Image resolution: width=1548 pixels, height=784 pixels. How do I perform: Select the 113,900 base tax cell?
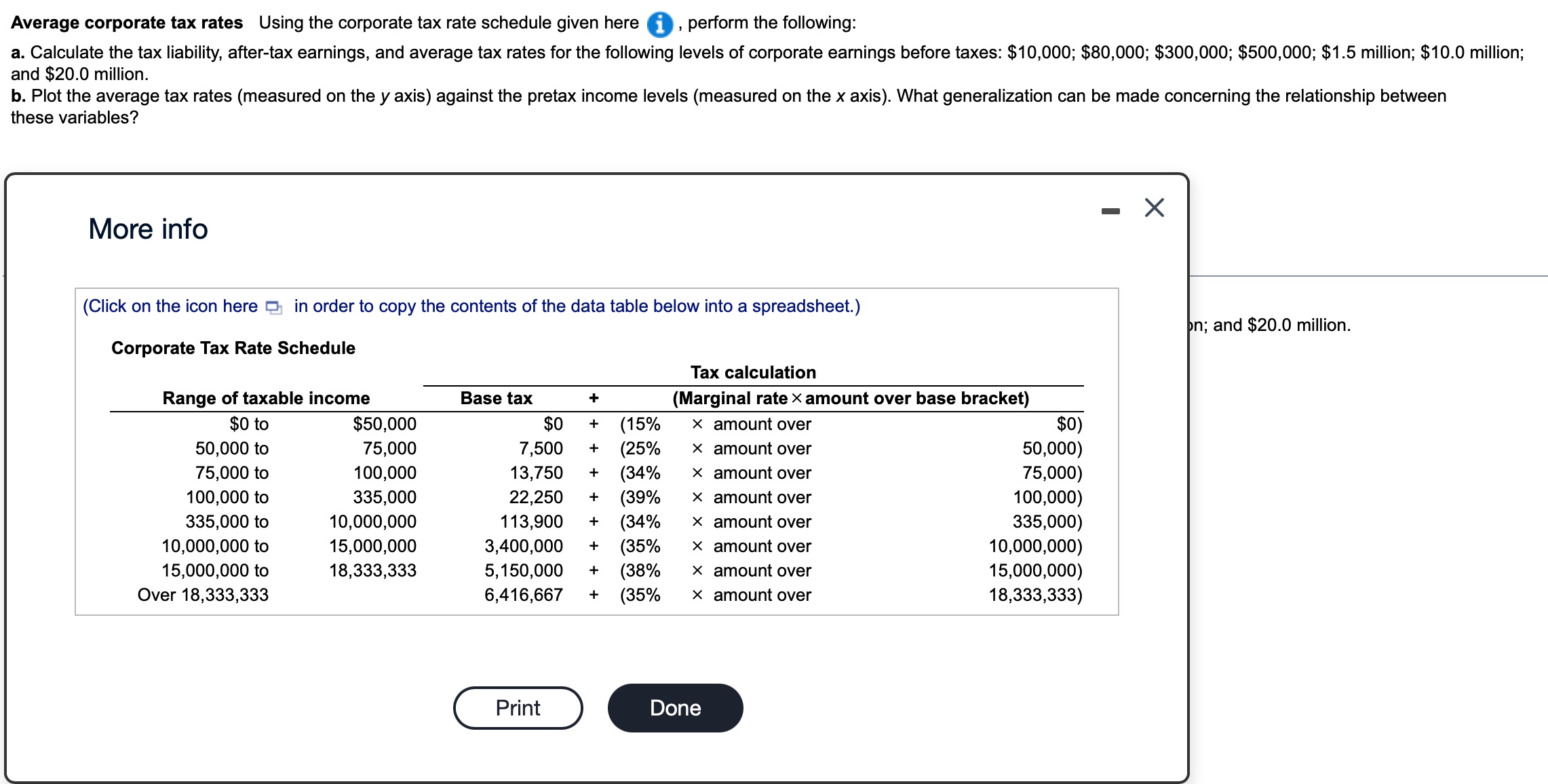coord(531,522)
